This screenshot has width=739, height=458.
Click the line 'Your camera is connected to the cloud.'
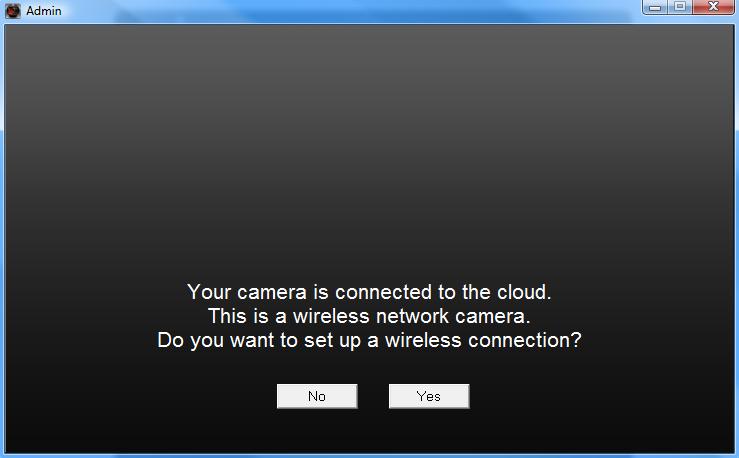tap(369, 292)
